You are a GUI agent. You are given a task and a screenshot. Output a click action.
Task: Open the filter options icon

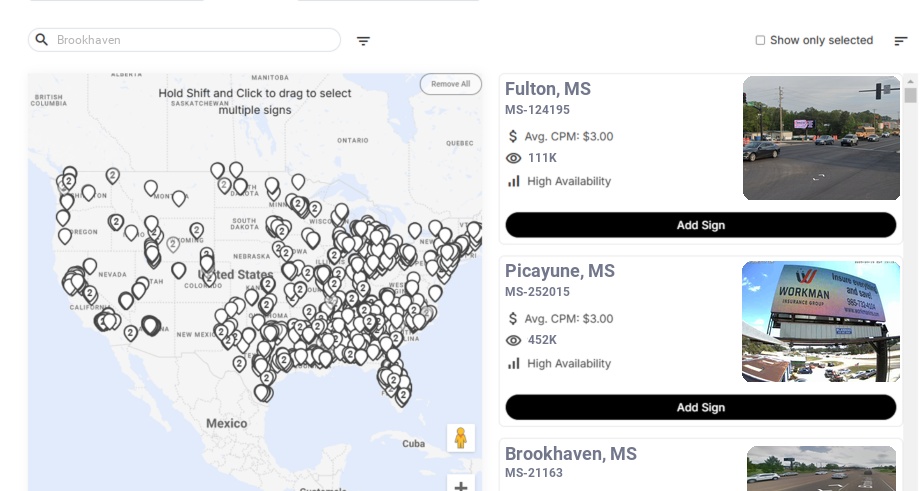pyautogui.click(x=363, y=41)
